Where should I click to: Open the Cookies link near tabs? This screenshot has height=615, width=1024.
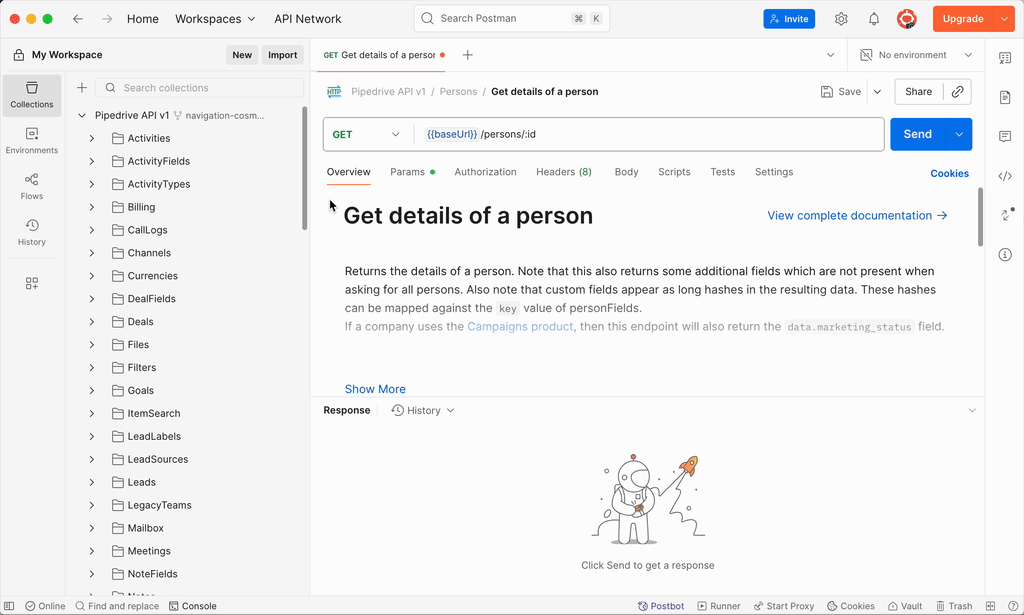[949, 173]
